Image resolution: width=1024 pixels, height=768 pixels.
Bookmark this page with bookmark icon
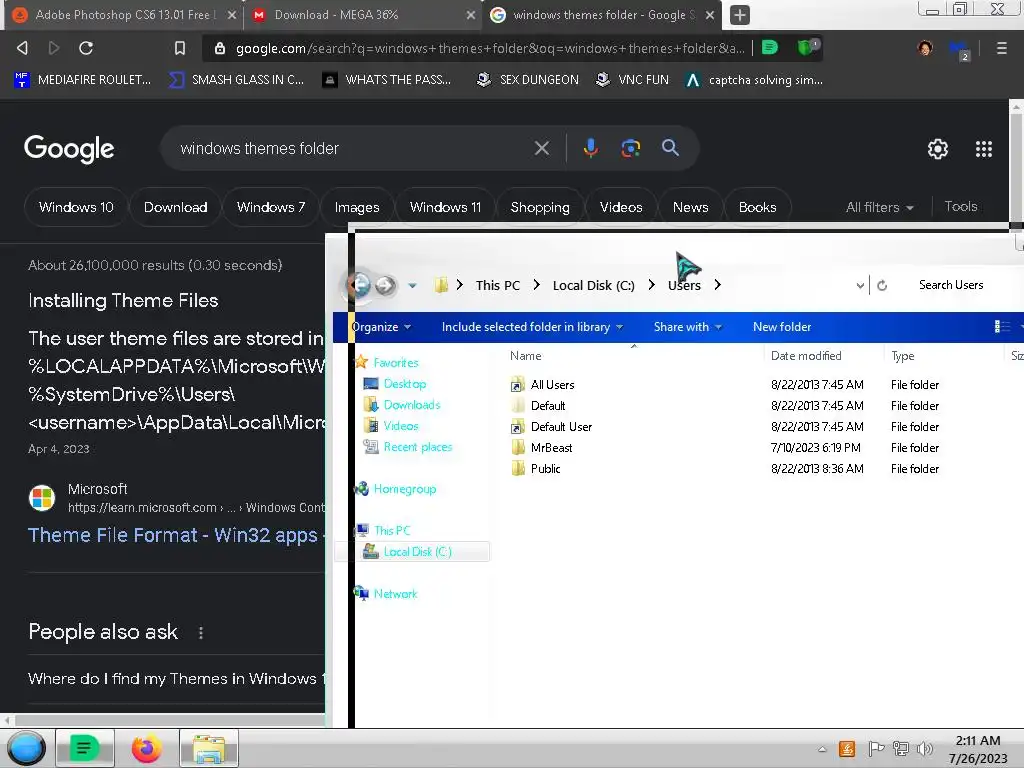tap(180, 48)
